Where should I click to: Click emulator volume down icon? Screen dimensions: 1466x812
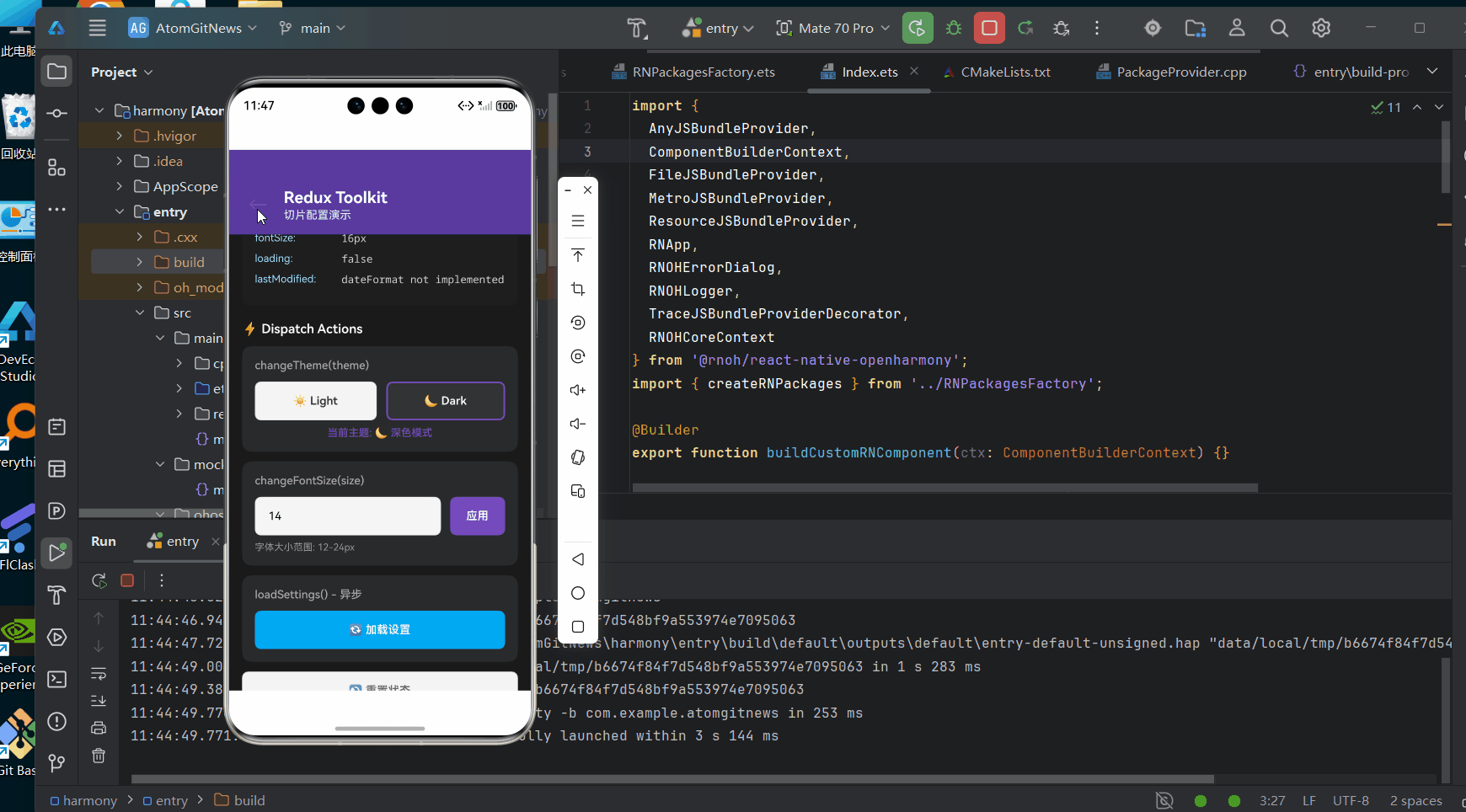coord(578,424)
